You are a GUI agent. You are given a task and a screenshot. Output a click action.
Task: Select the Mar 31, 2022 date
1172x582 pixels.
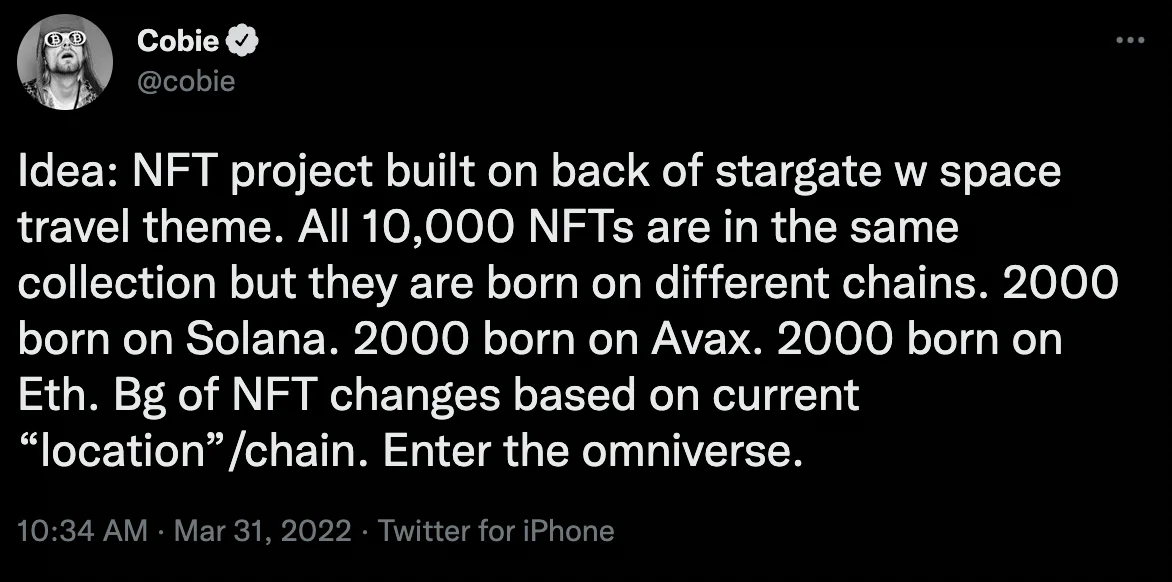[x=262, y=531]
